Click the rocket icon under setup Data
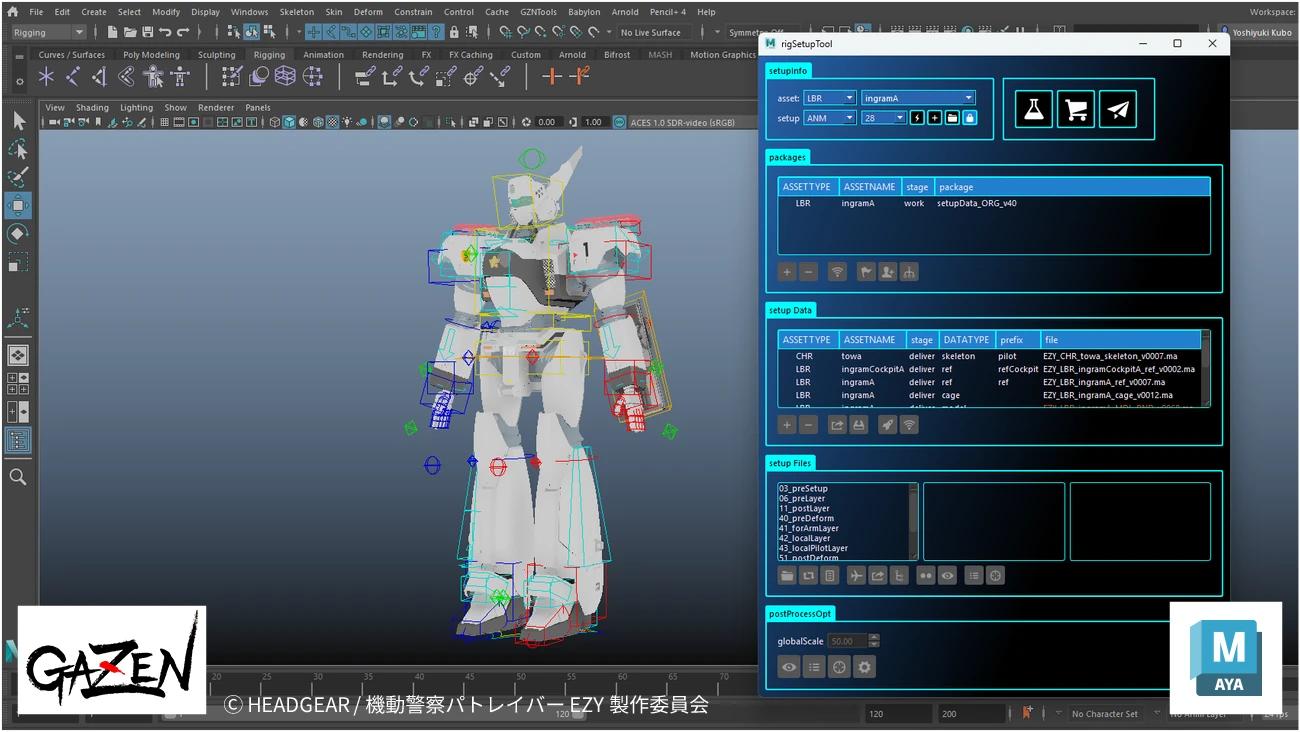This screenshot has width=1300, height=732. coord(887,425)
